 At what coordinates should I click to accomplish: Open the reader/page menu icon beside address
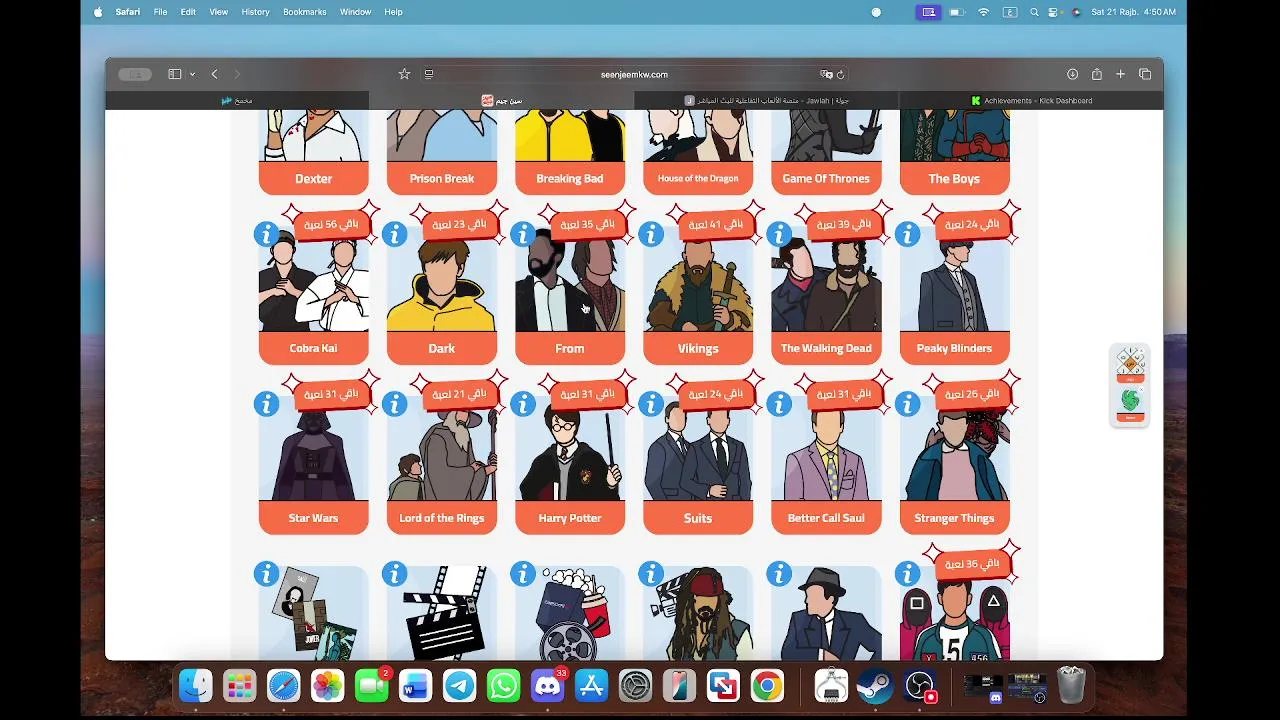(429, 74)
